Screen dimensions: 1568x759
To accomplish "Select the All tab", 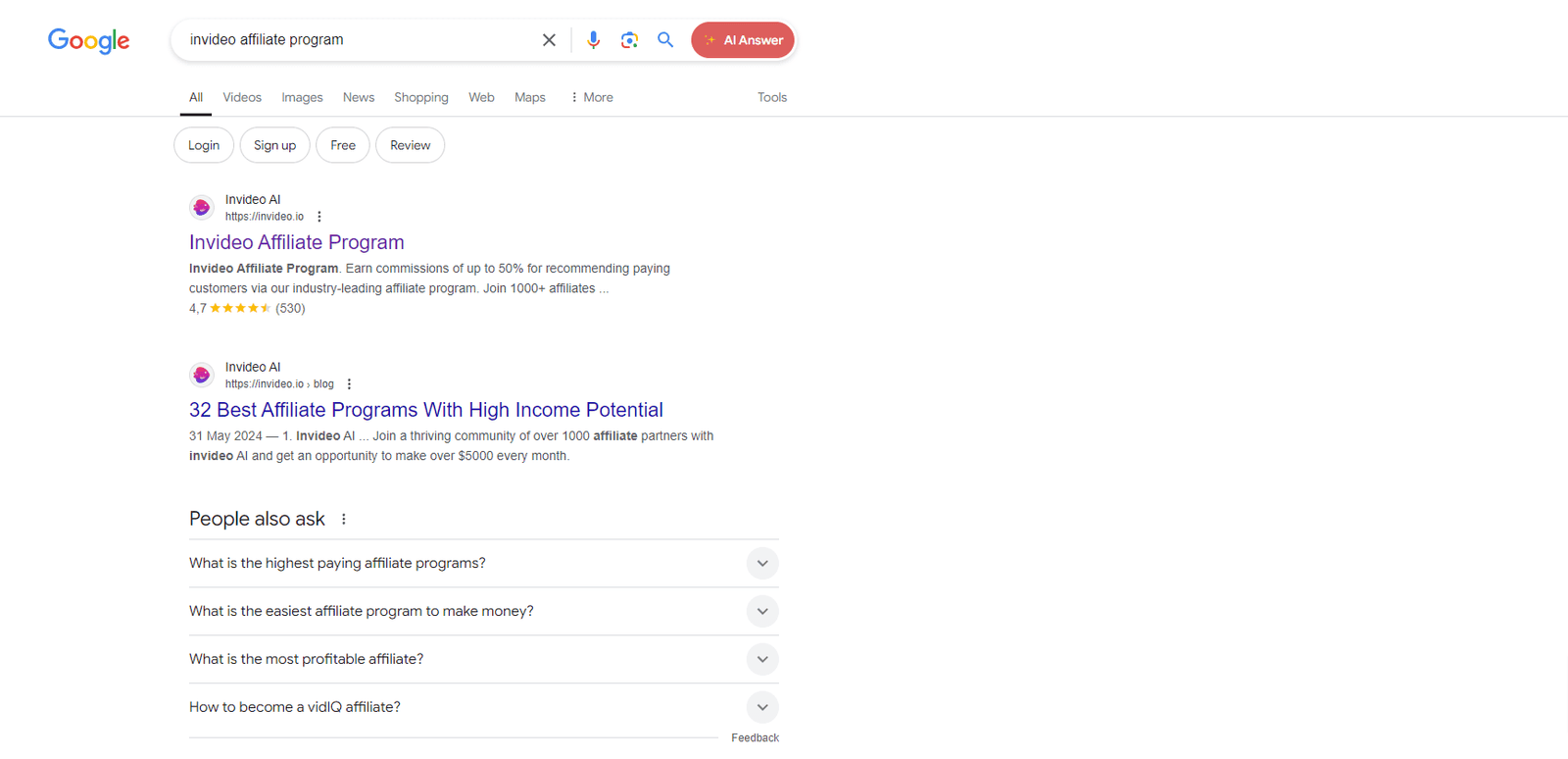I will [x=196, y=97].
